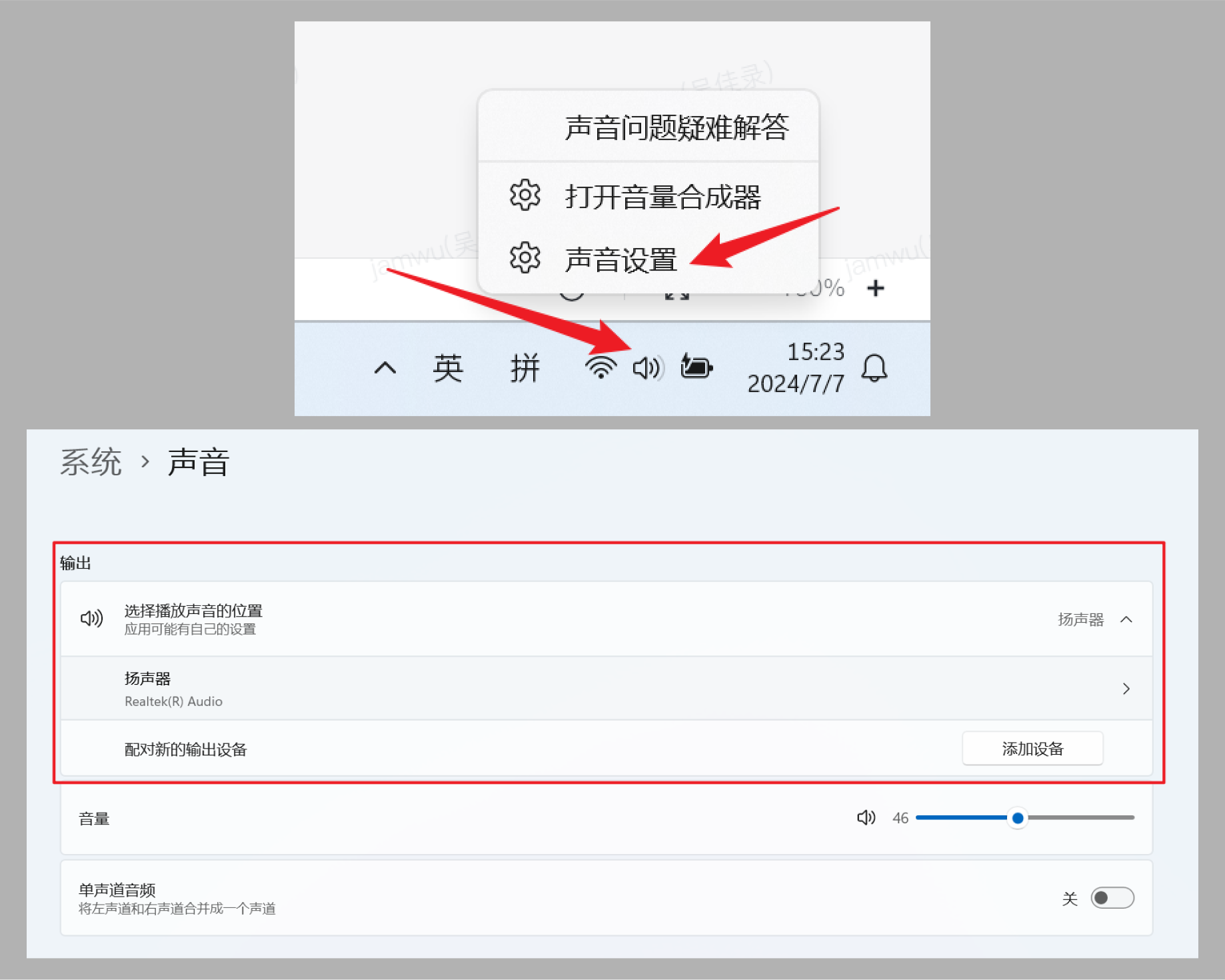Select 声音设置 from context menu

620,260
